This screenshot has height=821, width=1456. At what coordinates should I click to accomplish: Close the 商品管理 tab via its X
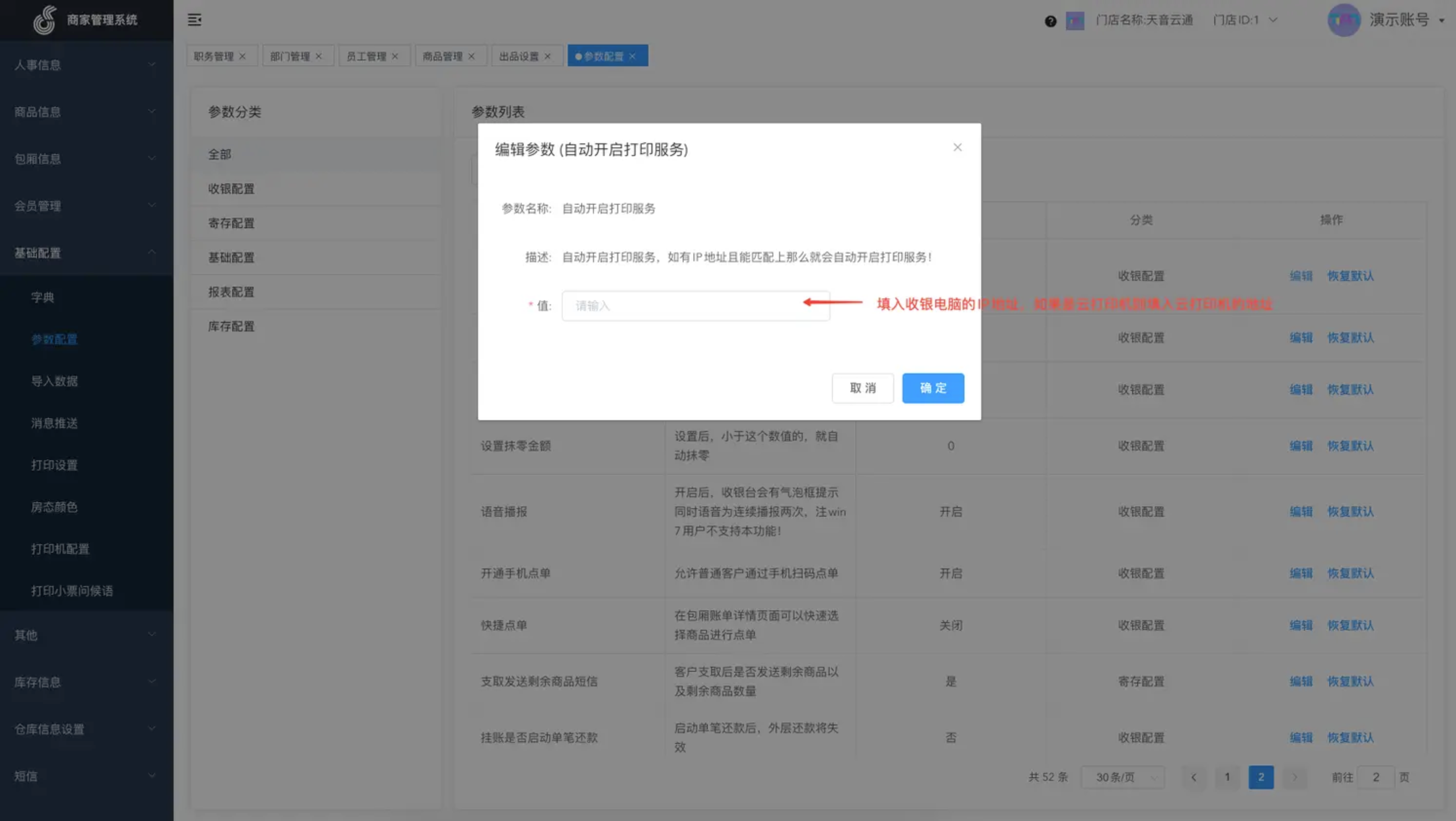pyautogui.click(x=471, y=56)
